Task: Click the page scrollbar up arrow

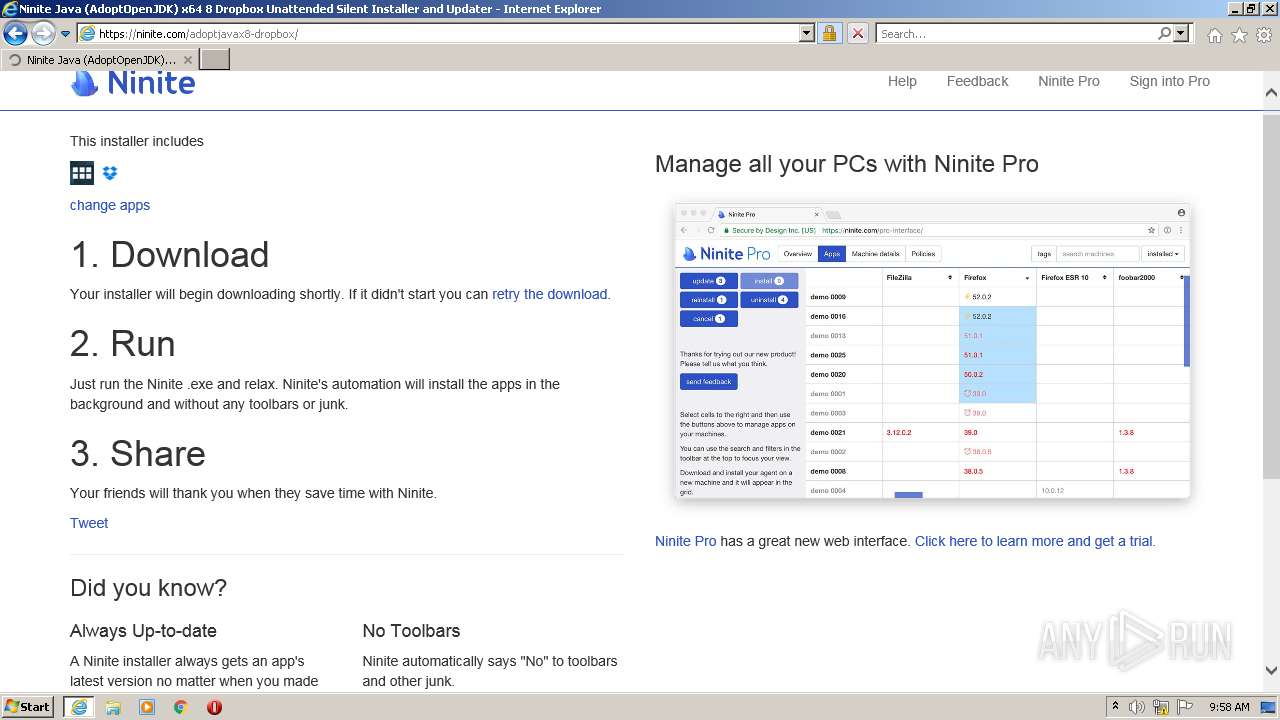Action: (x=1271, y=93)
